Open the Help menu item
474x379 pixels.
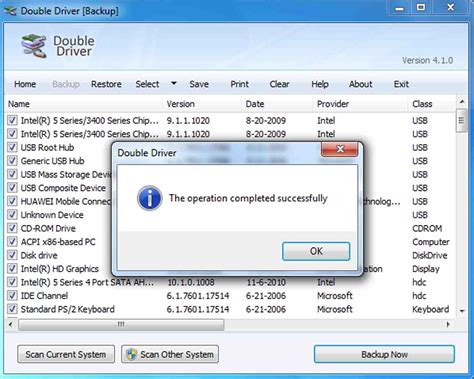(320, 84)
